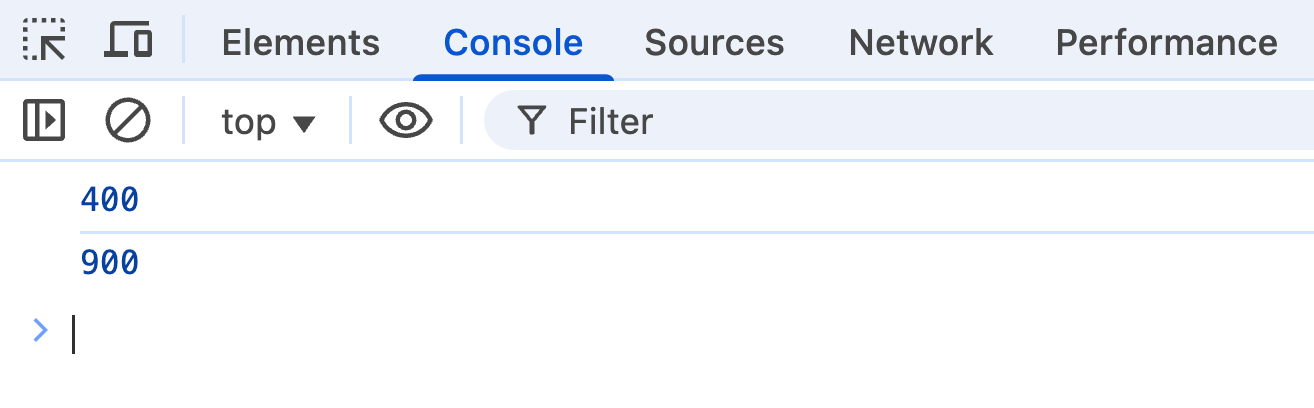Focus the Filter text field
The width and height of the screenshot is (1314, 408).
point(900,122)
